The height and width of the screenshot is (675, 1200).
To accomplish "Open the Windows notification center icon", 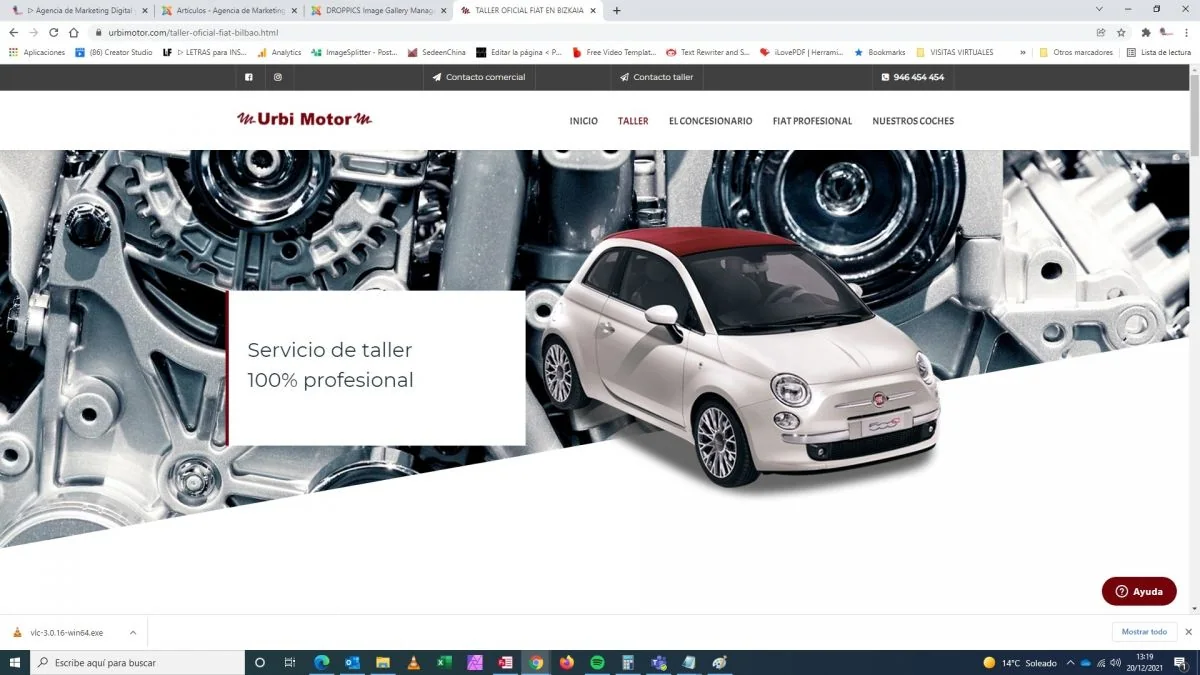I will pos(1180,662).
